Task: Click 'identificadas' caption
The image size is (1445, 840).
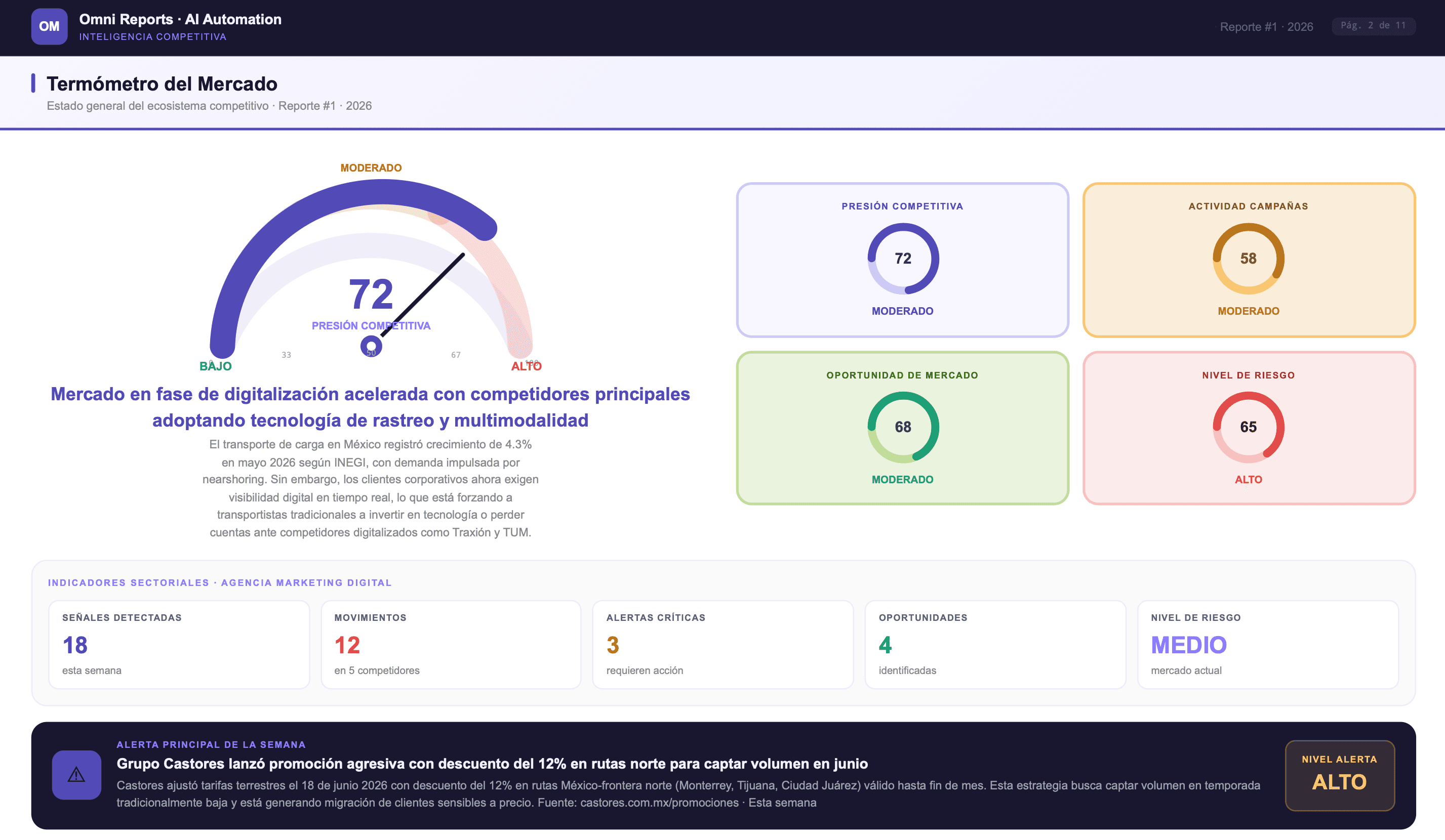Action: tap(907, 670)
